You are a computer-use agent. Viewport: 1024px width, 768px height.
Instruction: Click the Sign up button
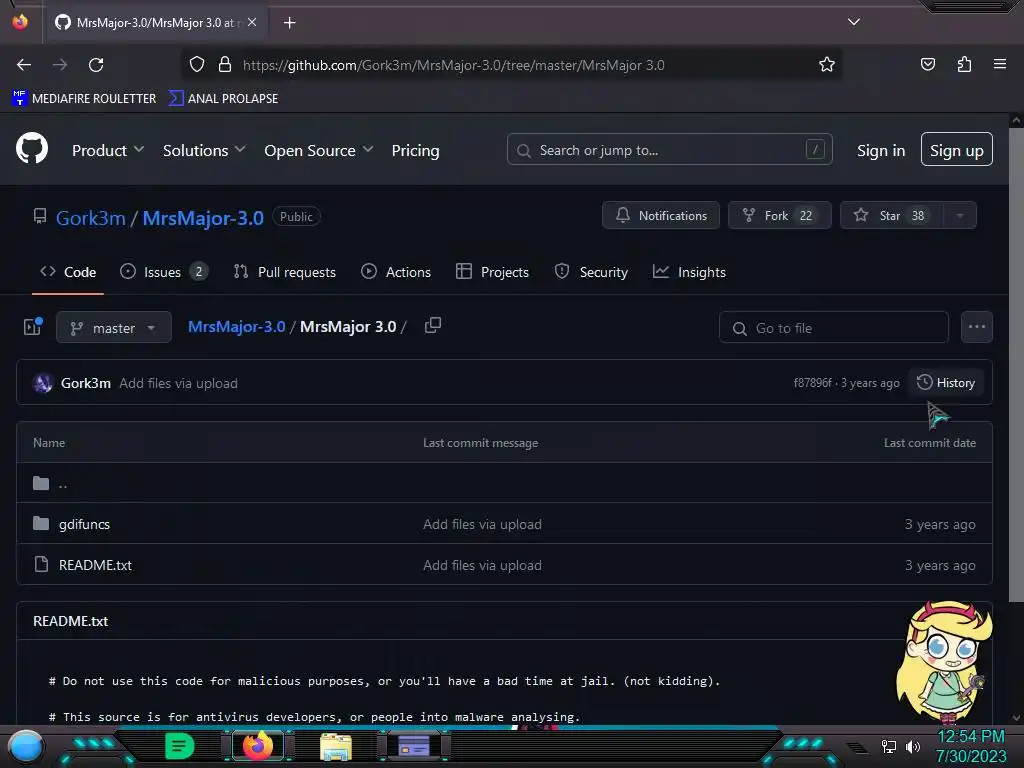(x=956, y=150)
